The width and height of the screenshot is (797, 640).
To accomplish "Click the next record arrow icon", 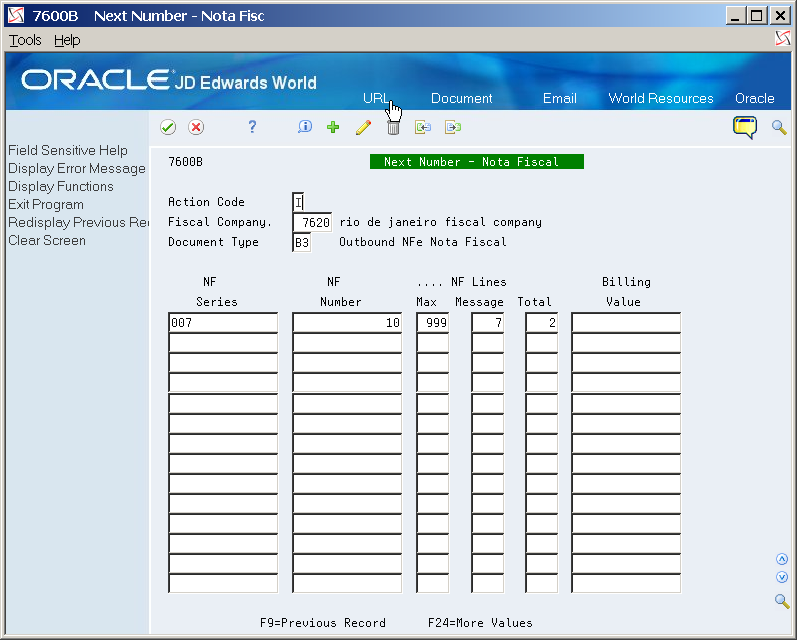I will click(453, 127).
